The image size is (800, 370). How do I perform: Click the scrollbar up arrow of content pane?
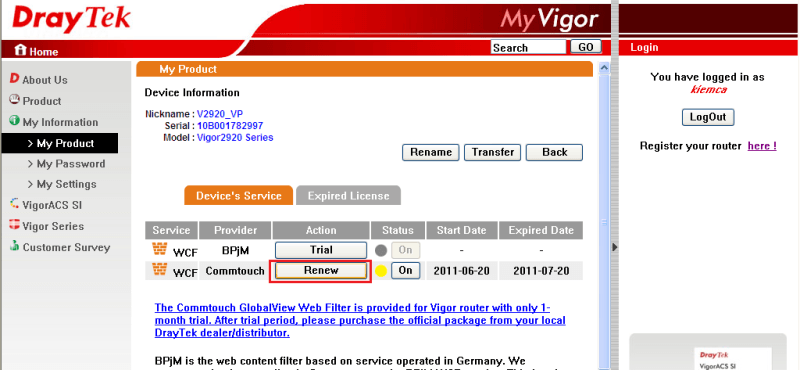604,68
